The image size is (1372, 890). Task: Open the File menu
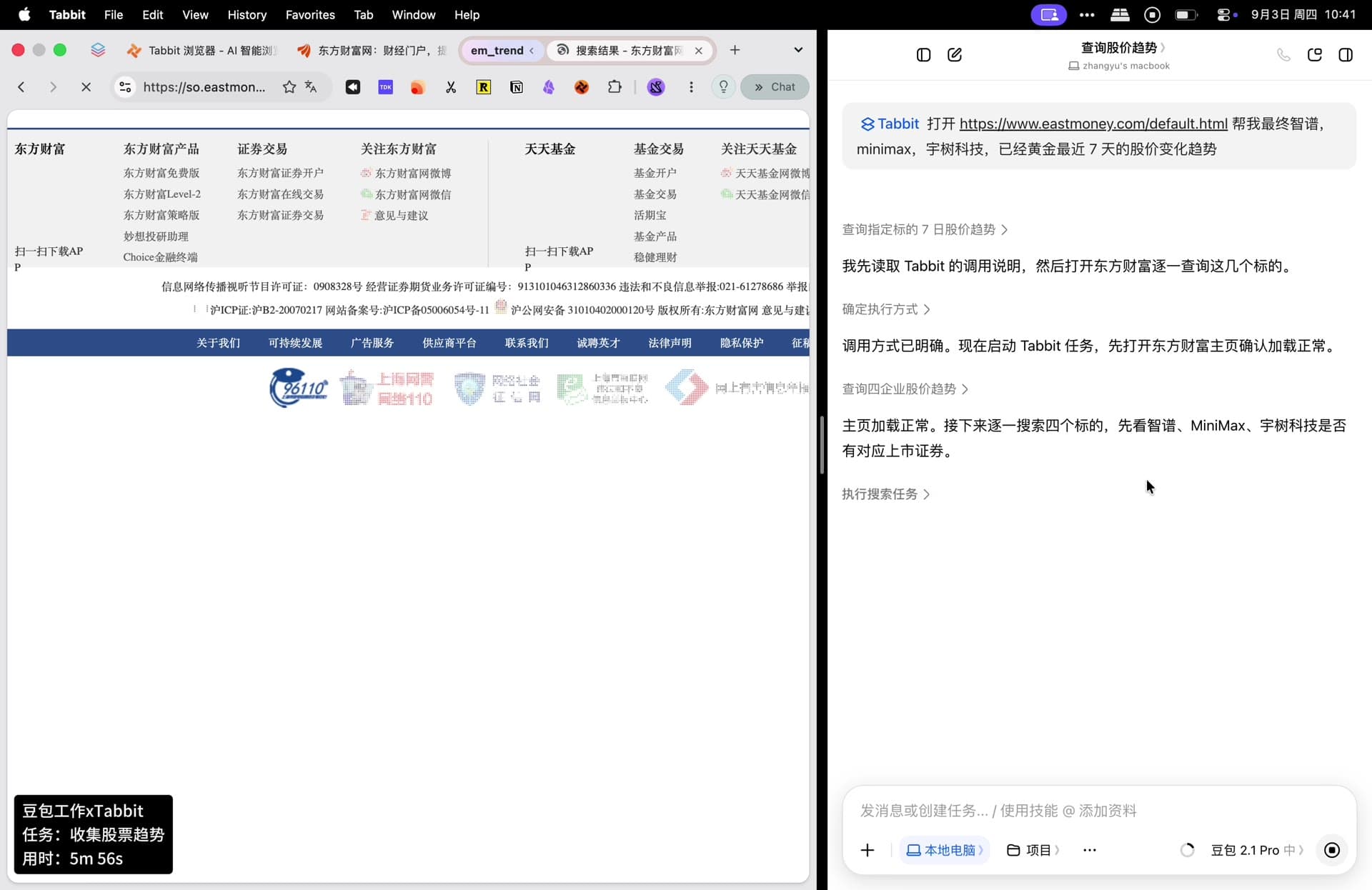click(113, 14)
